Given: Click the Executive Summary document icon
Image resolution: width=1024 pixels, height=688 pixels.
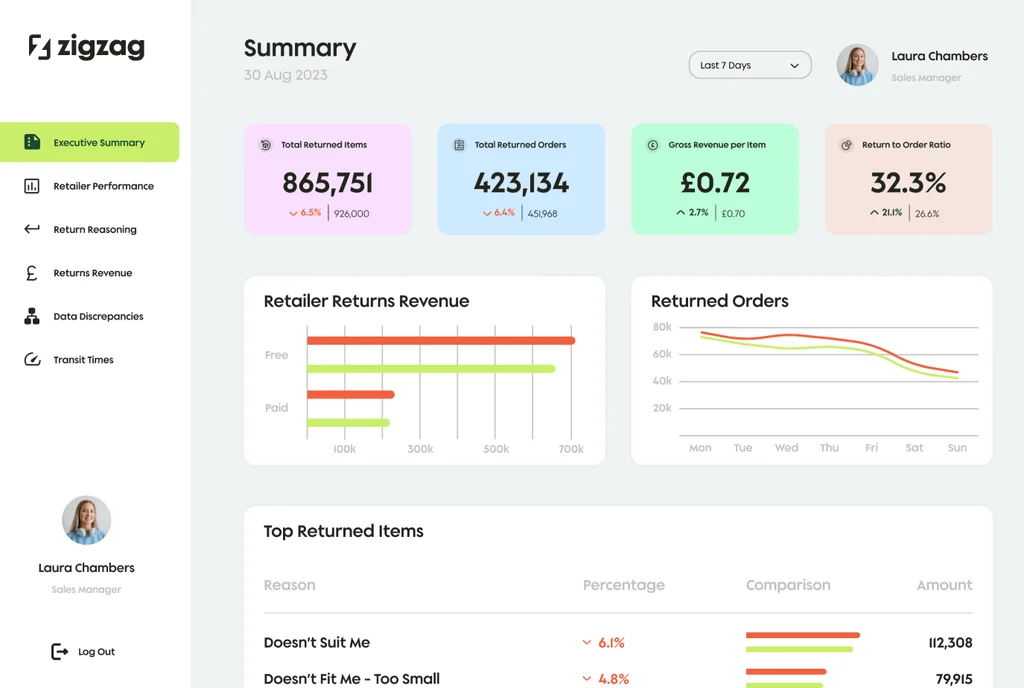Looking at the screenshot, I should (x=32, y=142).
